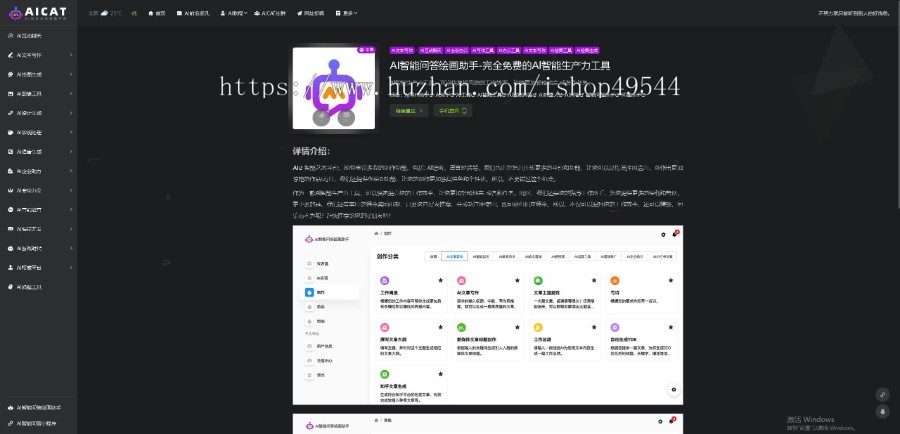Click the page title AI智能问答绘画助手 heading
This screenshot has width=900, height=434.
click(499, 65)
